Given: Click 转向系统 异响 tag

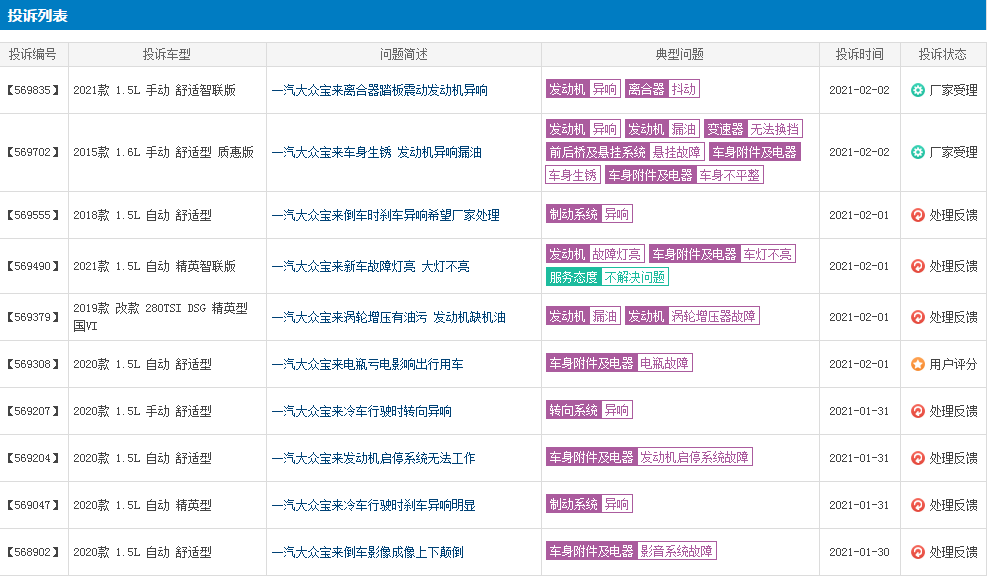Looking at the screenshot, I should [589, 409].
